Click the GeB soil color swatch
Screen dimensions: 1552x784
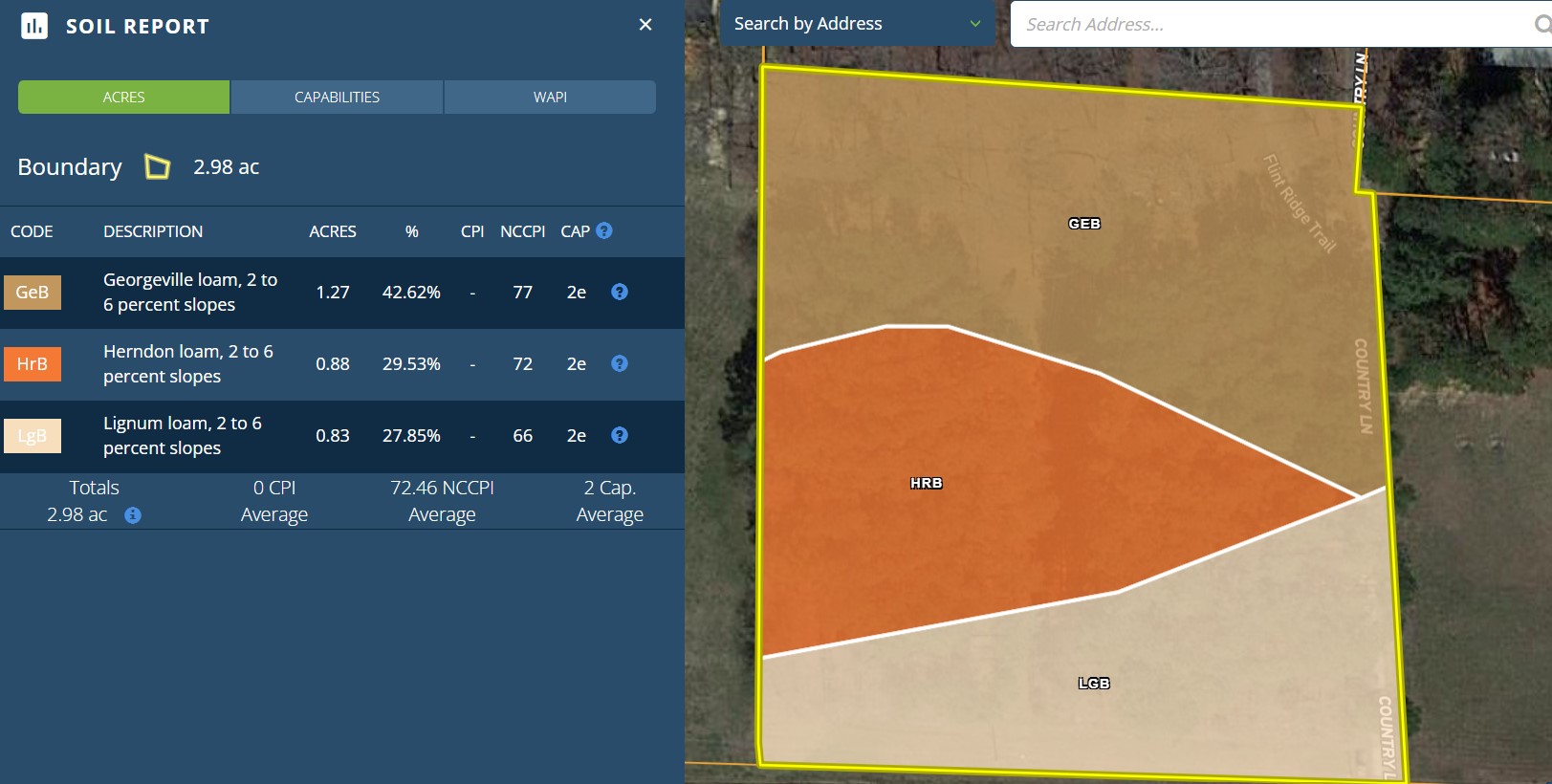click(x=33, y=293)
